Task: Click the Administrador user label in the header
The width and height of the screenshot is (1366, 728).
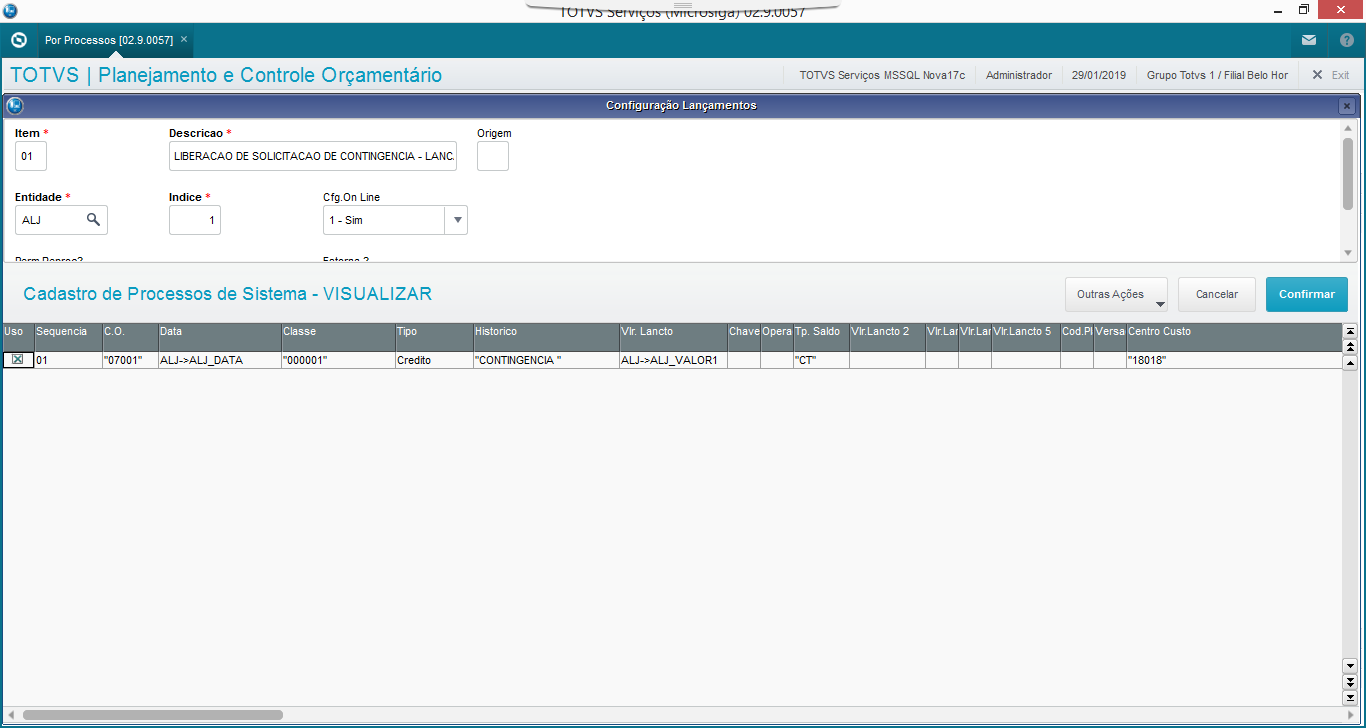Action: (x=1019, y=75)
